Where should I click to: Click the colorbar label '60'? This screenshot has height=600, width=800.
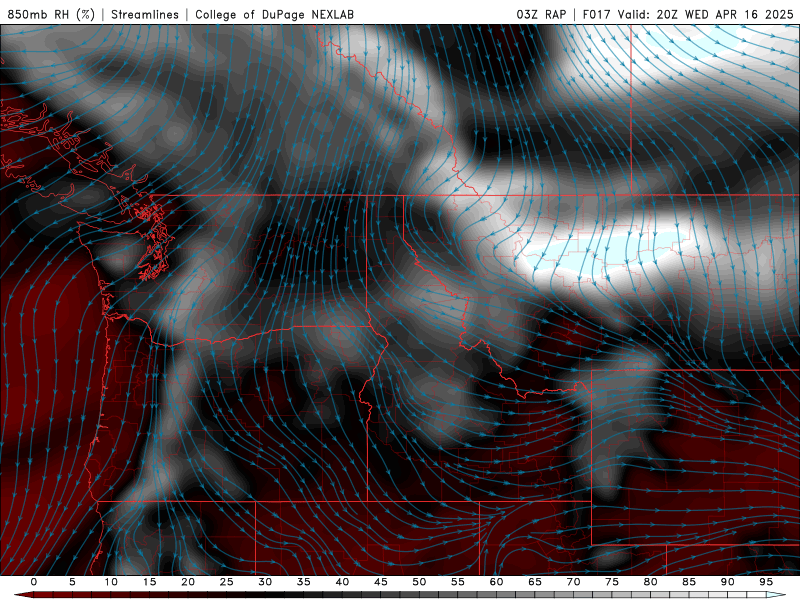(x=496, y=582)
